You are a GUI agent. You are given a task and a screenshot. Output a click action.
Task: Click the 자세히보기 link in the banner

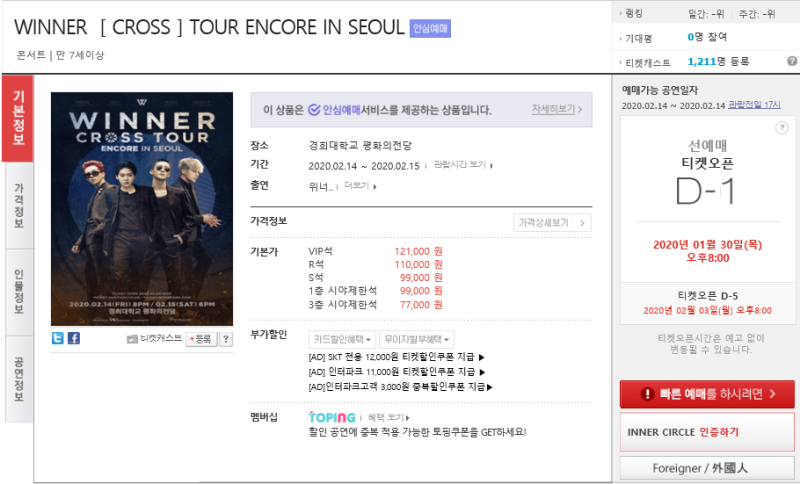click(x=557, y=109)
